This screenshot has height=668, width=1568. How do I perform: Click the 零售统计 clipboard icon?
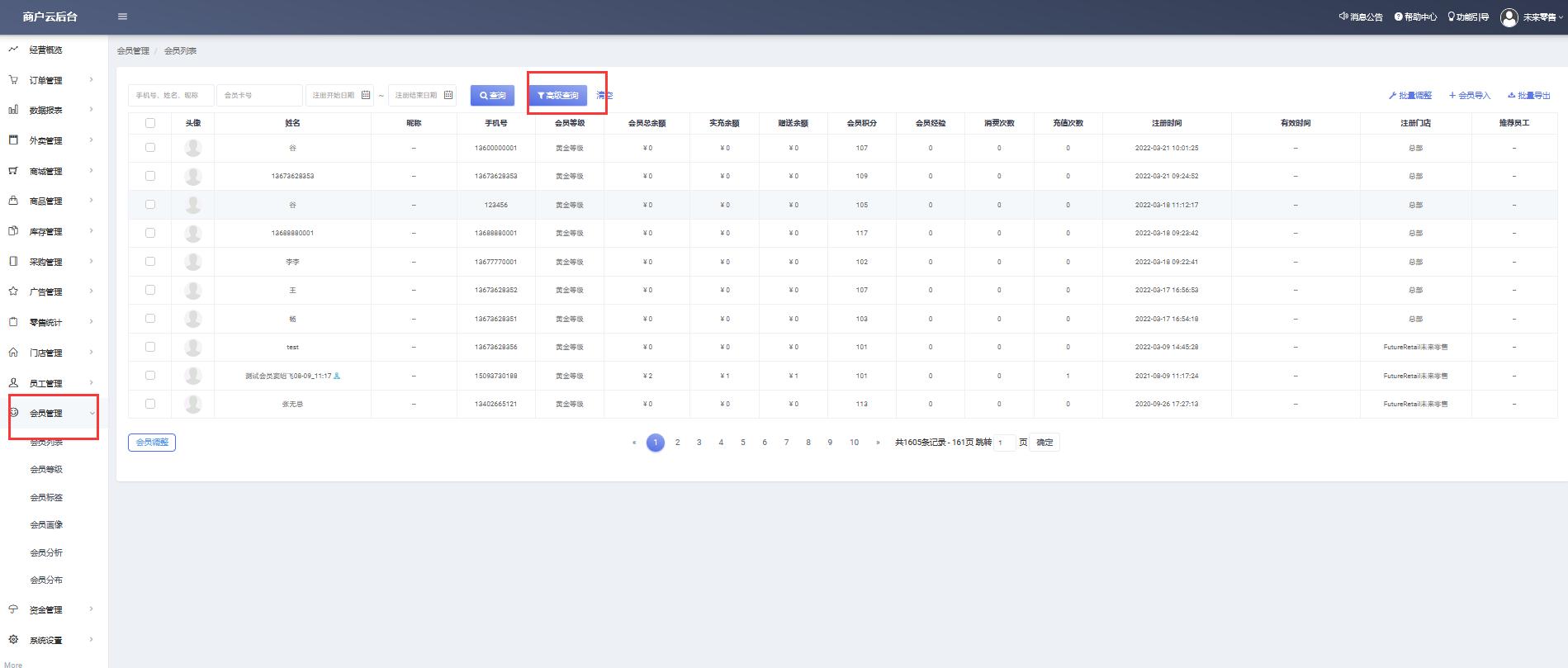coord(13,322)
